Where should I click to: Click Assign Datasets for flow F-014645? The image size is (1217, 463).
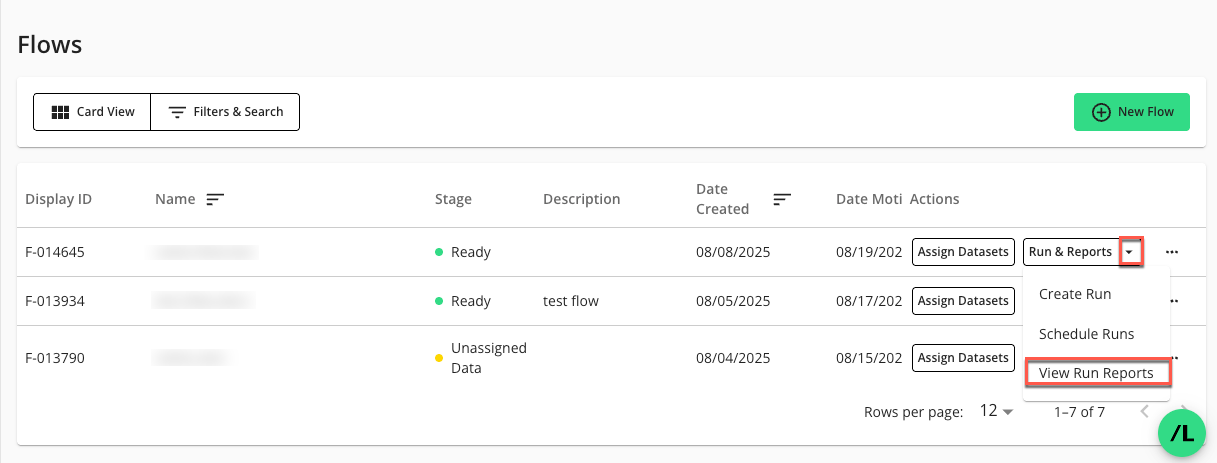(963, 252)
